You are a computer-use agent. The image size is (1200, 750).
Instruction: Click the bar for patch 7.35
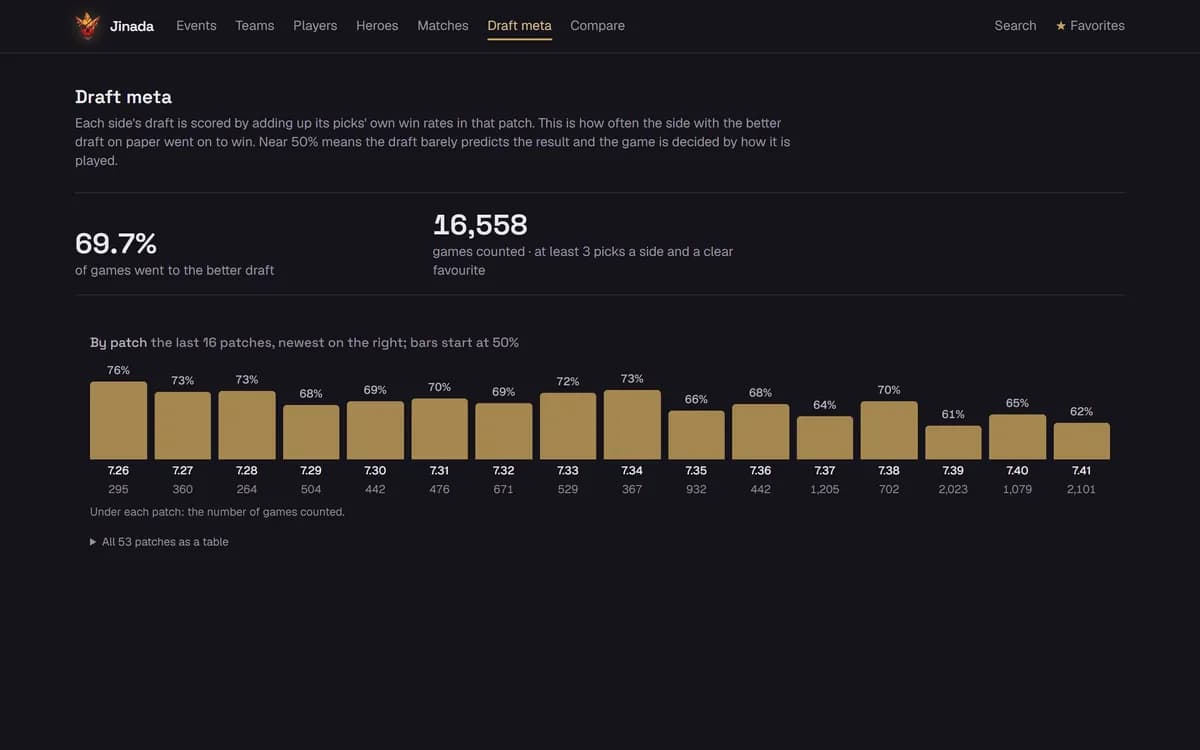pos(696,435)
